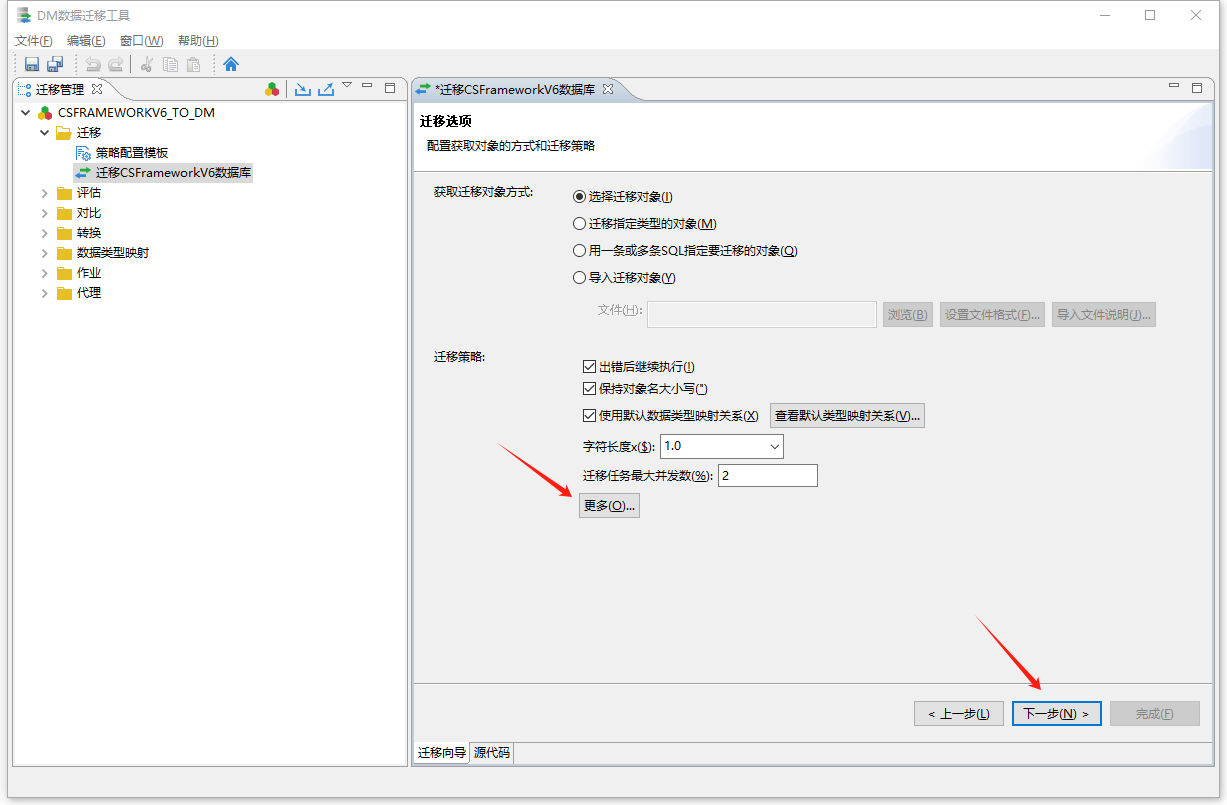Expand the 评估 folder node
Viewport: 1227px width, 805px height.
pyautogui.click(x=45, y=193)
